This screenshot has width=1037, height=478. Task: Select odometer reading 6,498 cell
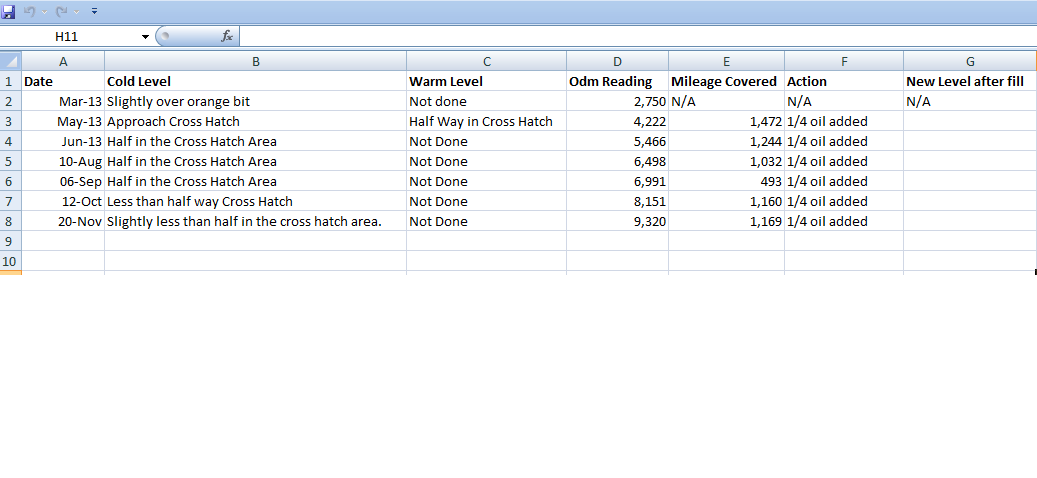click(x=618, y=161)
